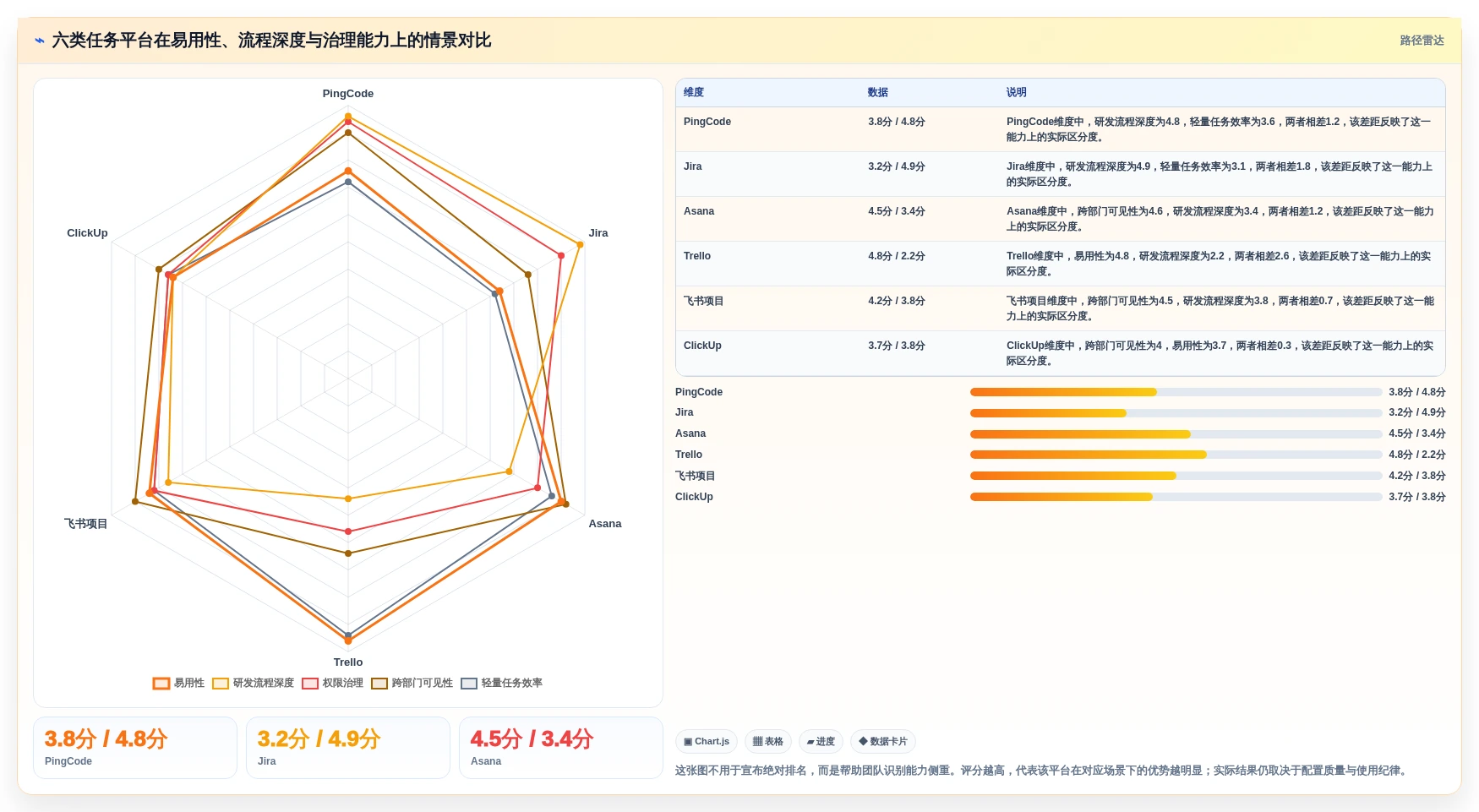
Task: Click the 路径雷达 label in header
Action: point(1422,41)
